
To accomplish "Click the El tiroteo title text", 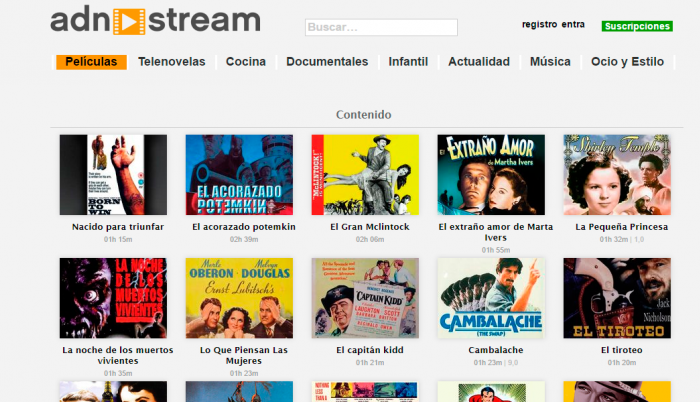I will [x=621, y=350].
